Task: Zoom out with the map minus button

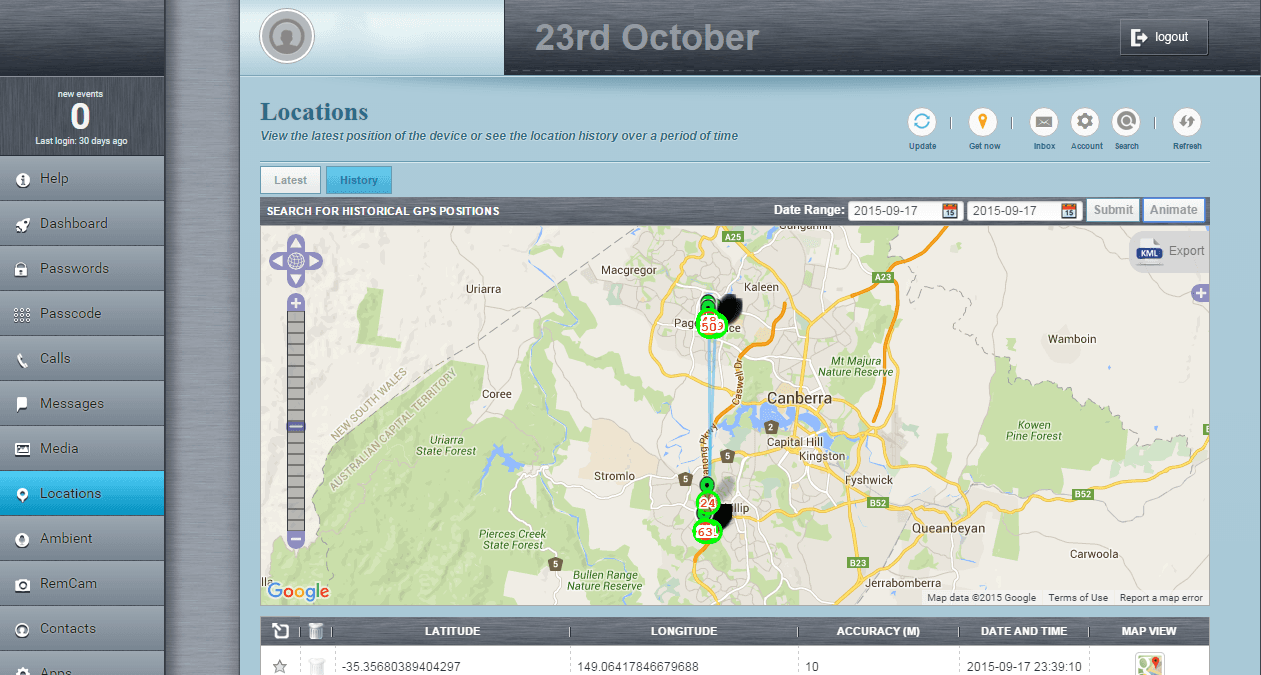Action: [296, 540]
